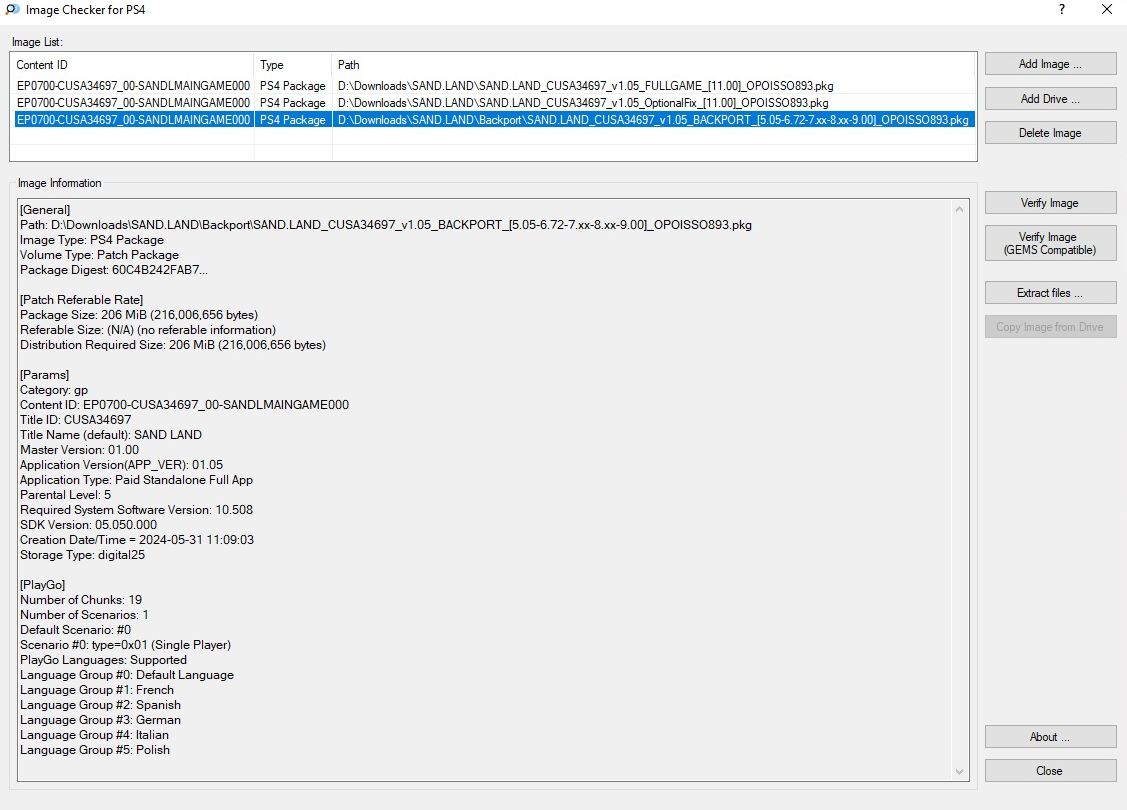Click the Package Digest line
Viewport: 1127px width, 810px height.
click(x=114, y=270)
